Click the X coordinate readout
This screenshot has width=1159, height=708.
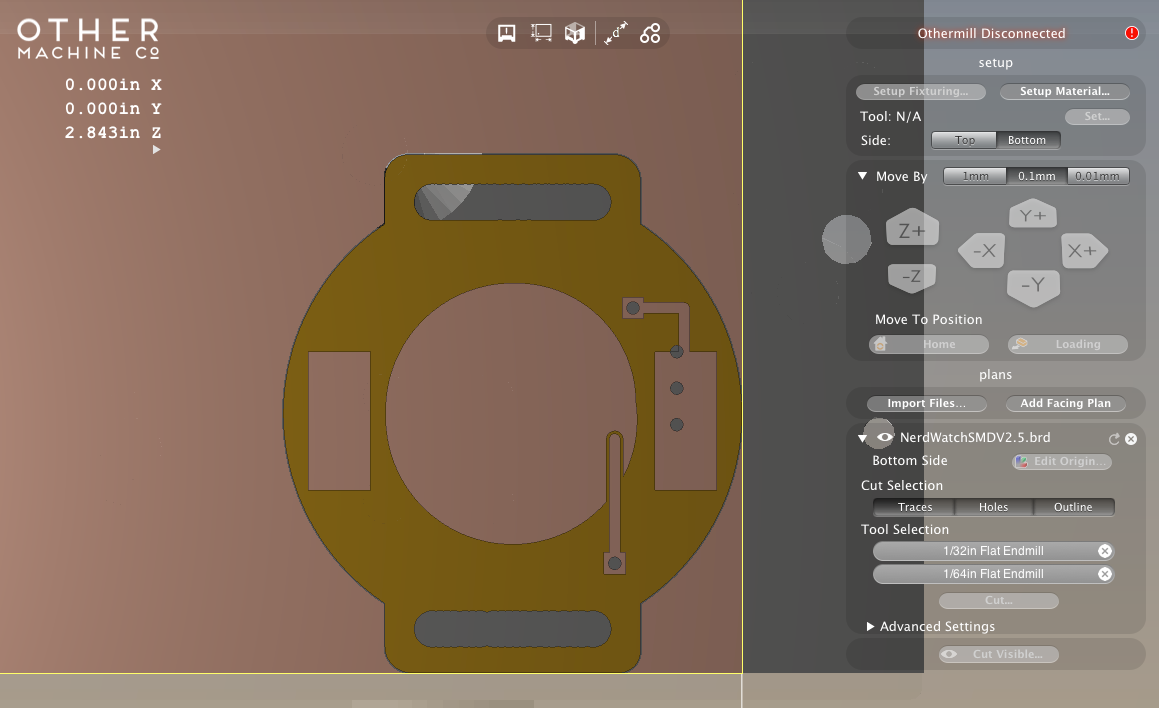tap(113, 84)
